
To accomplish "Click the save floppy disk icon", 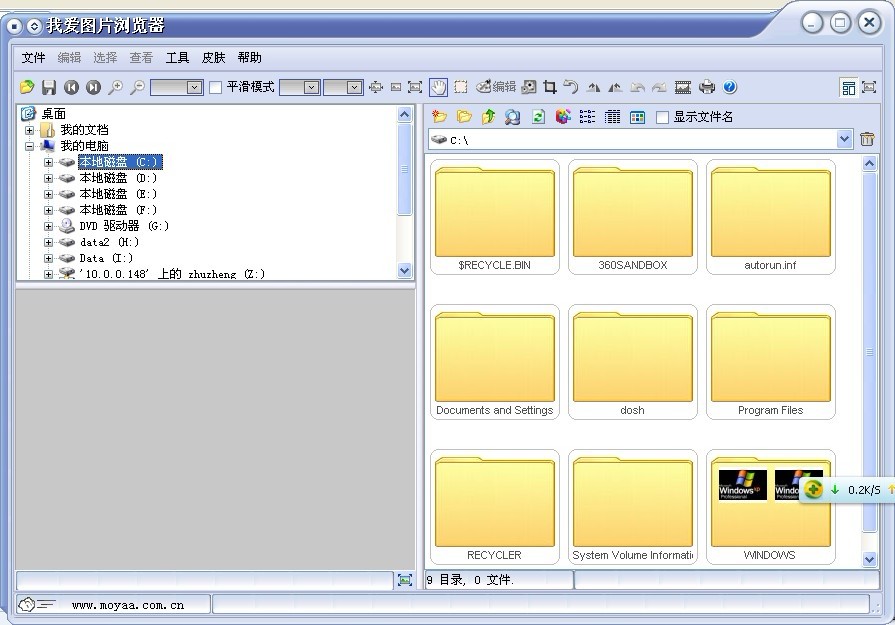I will pos(49,87).
